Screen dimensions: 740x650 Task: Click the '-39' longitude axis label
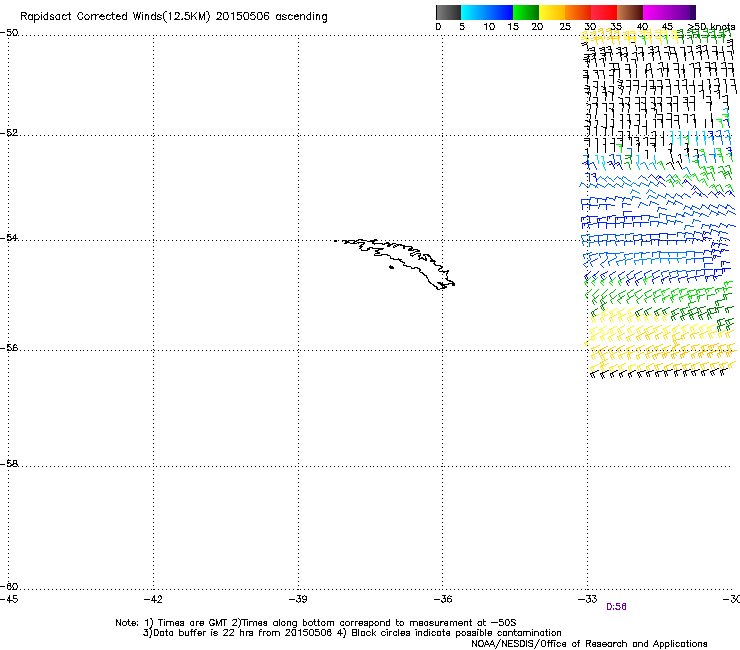298,599
